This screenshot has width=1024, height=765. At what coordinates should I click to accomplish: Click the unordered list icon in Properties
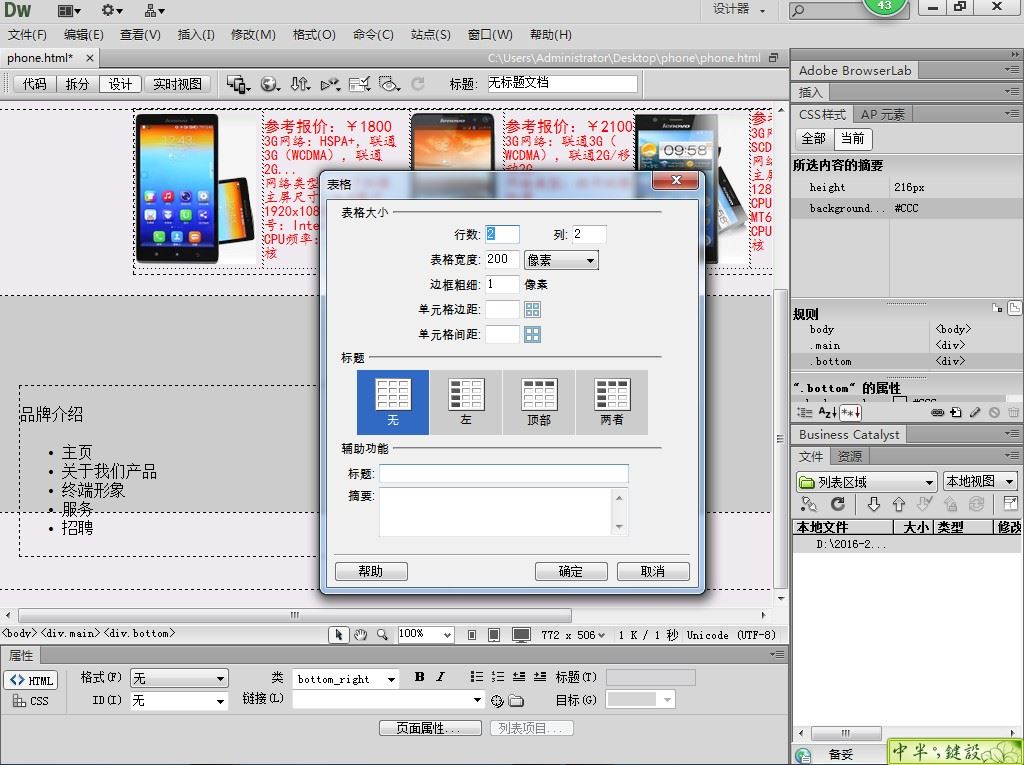[477, 677]
